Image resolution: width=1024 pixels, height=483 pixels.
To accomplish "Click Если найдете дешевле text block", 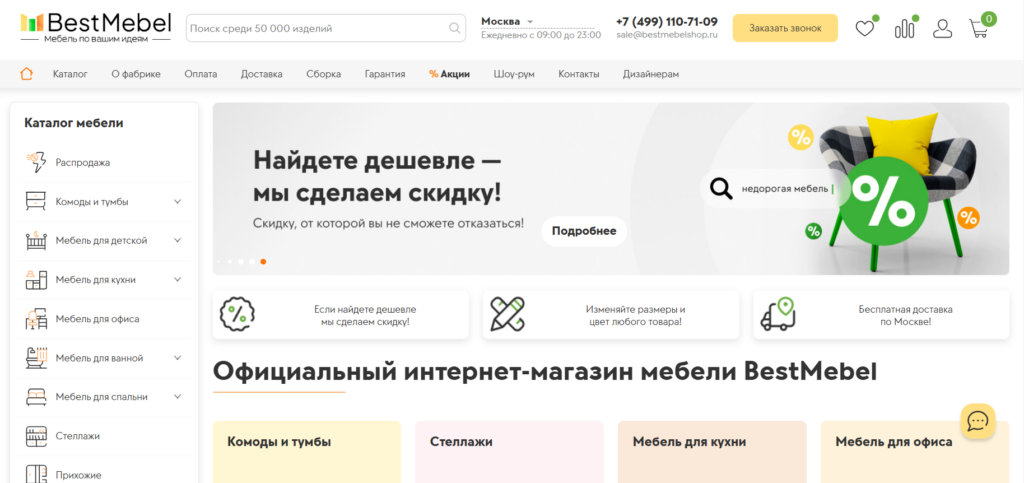I will 365,315.
